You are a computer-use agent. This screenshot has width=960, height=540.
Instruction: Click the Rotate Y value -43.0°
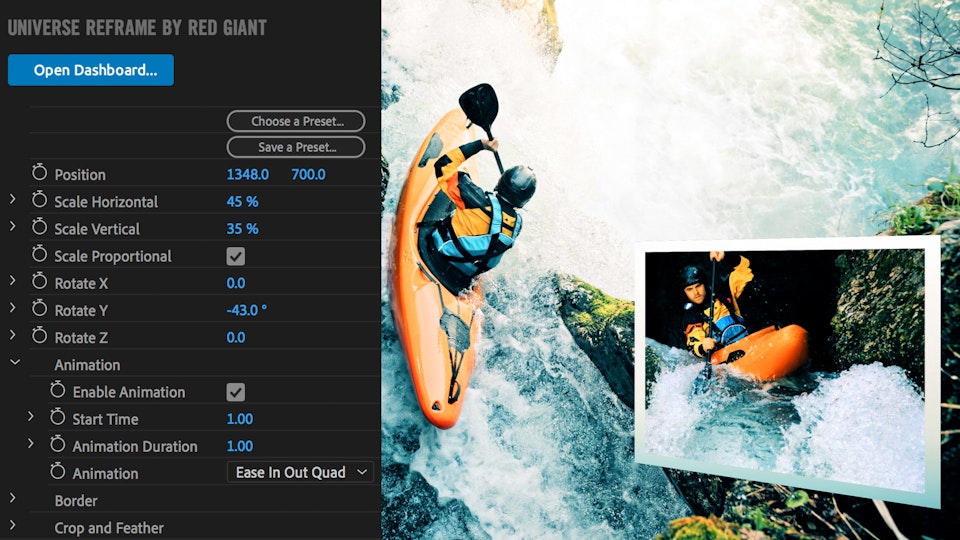[246, 310]
